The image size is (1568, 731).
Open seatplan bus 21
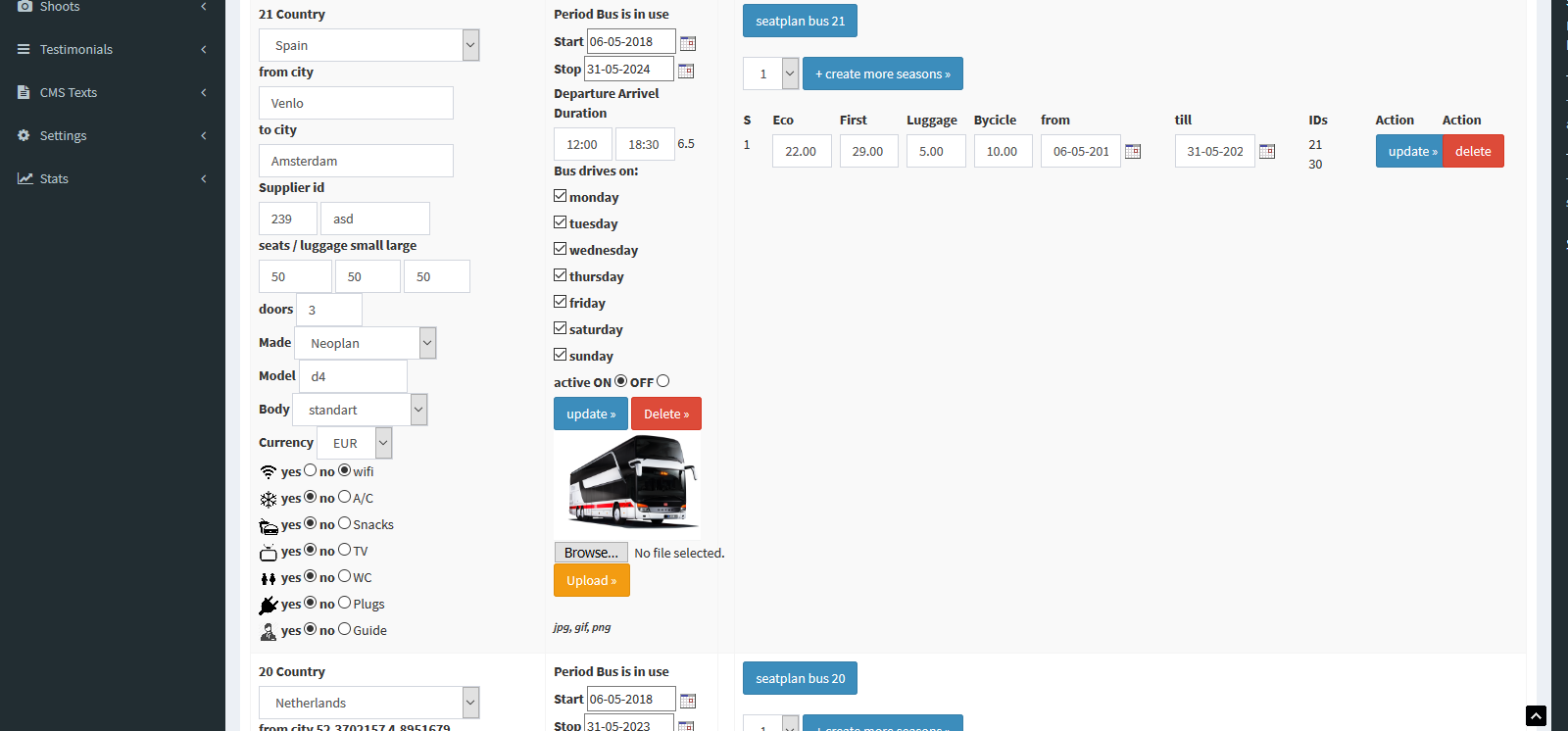800,21
